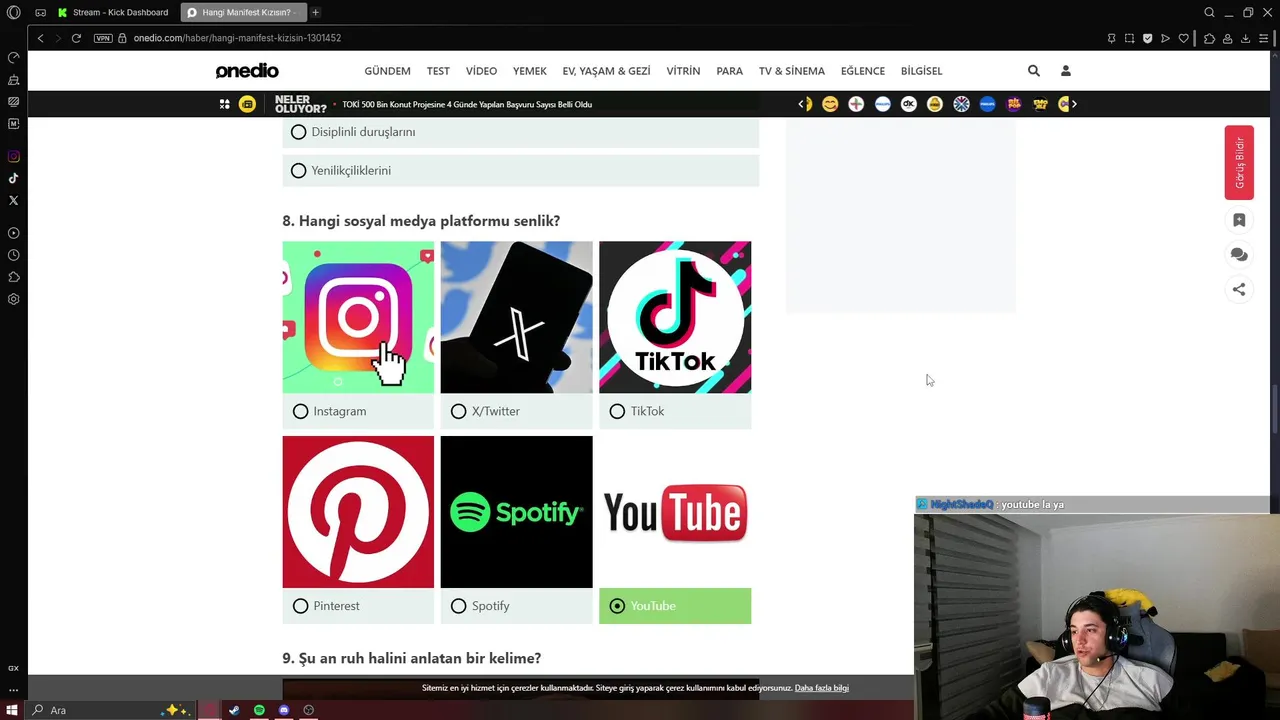Search the onedio site with magnifier
This screenshot has height=720, width=1280.
click(x=1034, y=71)
